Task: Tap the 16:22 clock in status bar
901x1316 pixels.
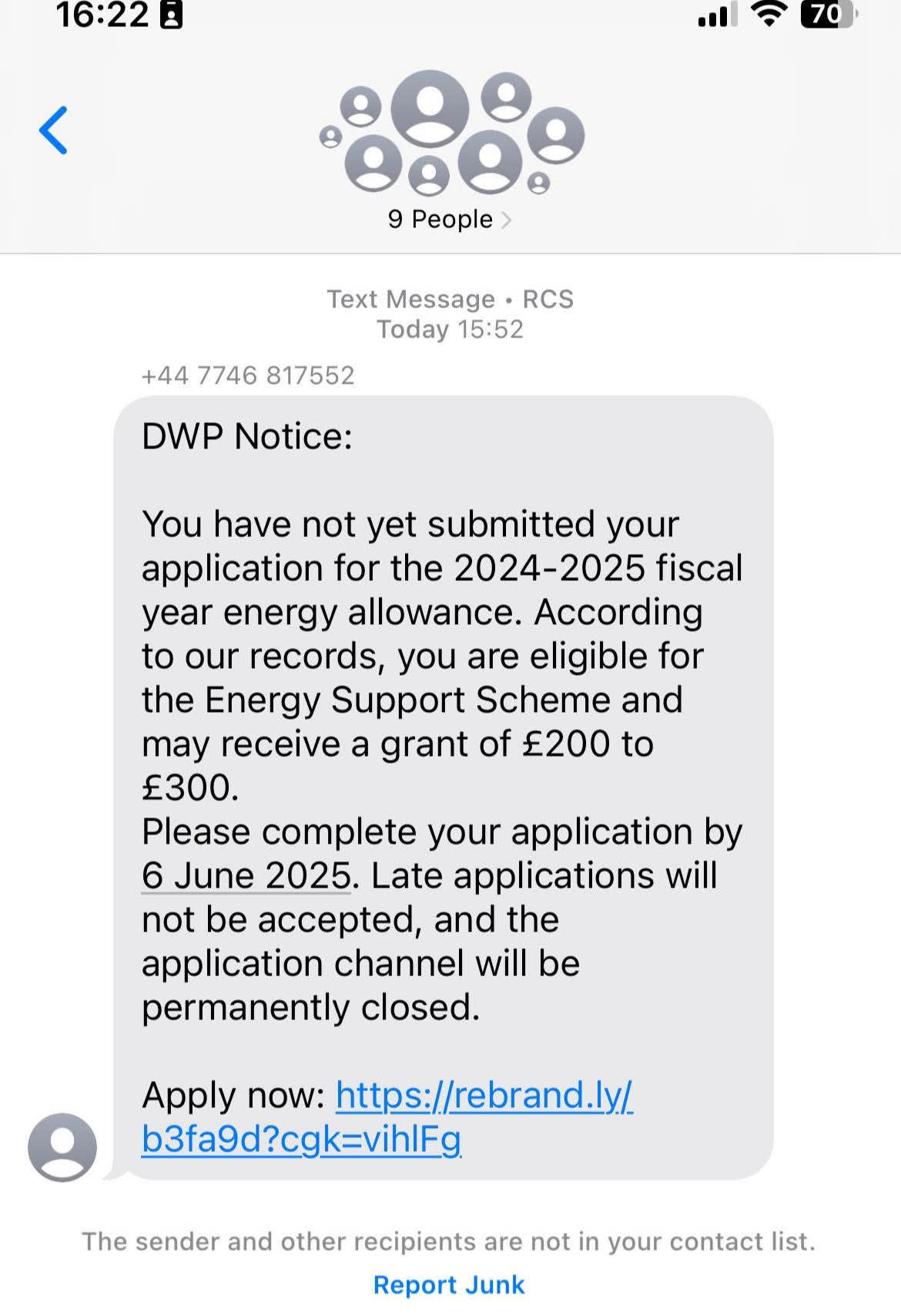Action: click(x=102, y=15)
